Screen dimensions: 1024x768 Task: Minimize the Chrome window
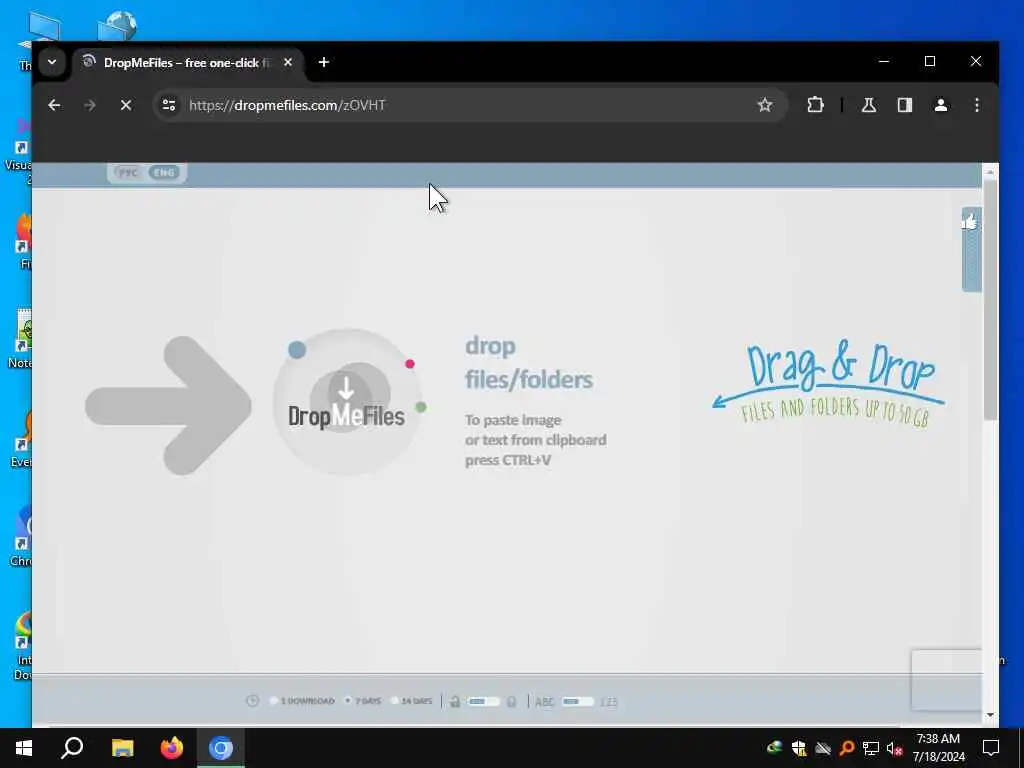[x=884, y=61]
